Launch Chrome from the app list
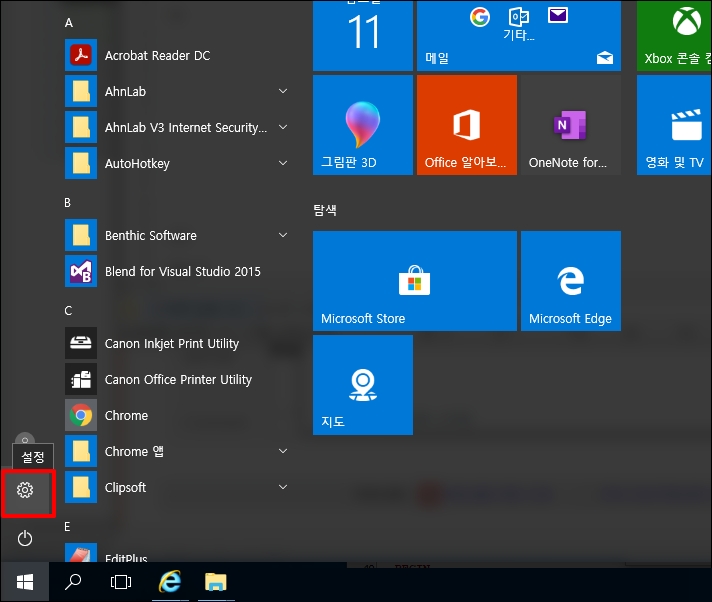 (177, 415)
